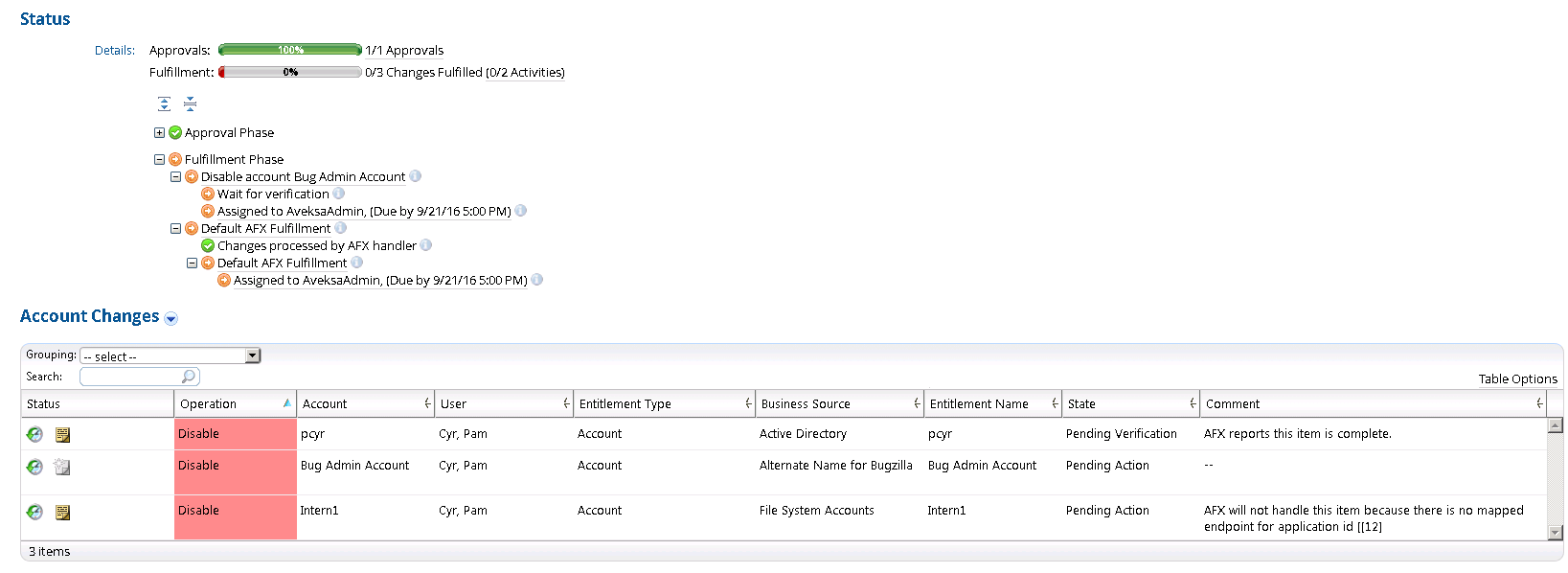Open note icon in the pcyr row
Image resolution: width=1568 pixels, height=573 pixels.
(x=62, y=435)
